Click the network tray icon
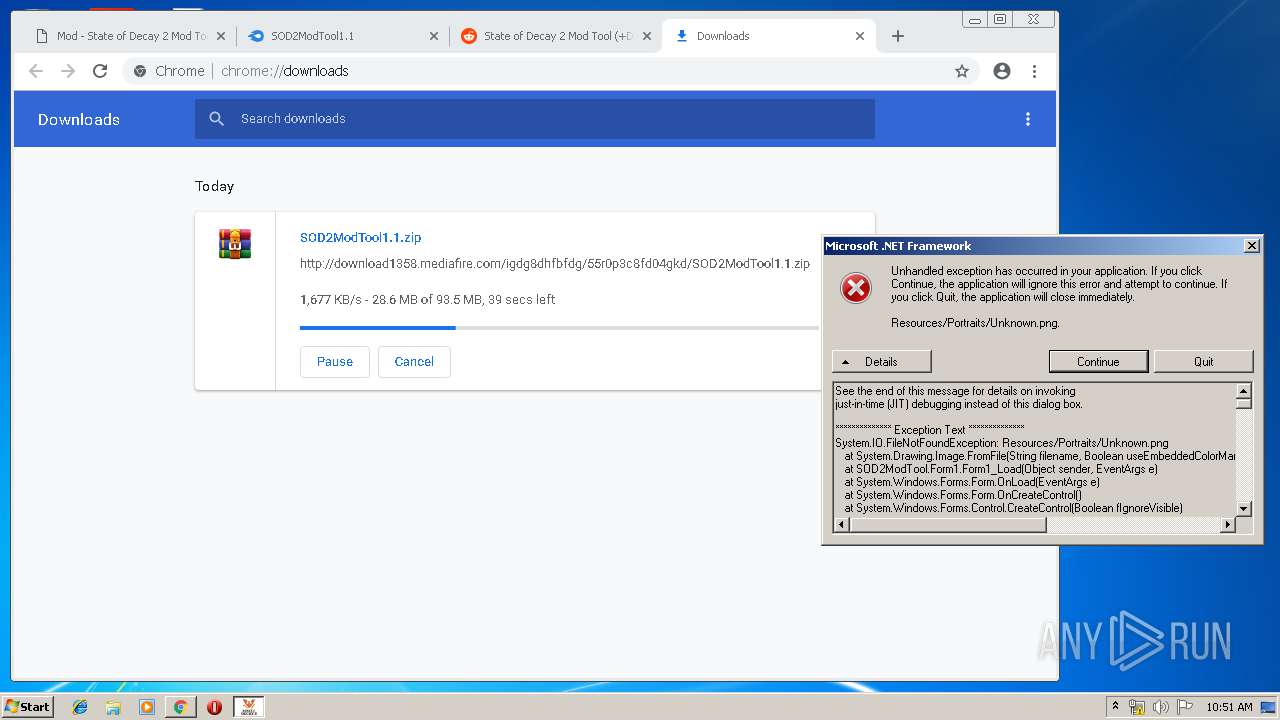This screenshot has height=720, width=1280. coord(1137,707)
